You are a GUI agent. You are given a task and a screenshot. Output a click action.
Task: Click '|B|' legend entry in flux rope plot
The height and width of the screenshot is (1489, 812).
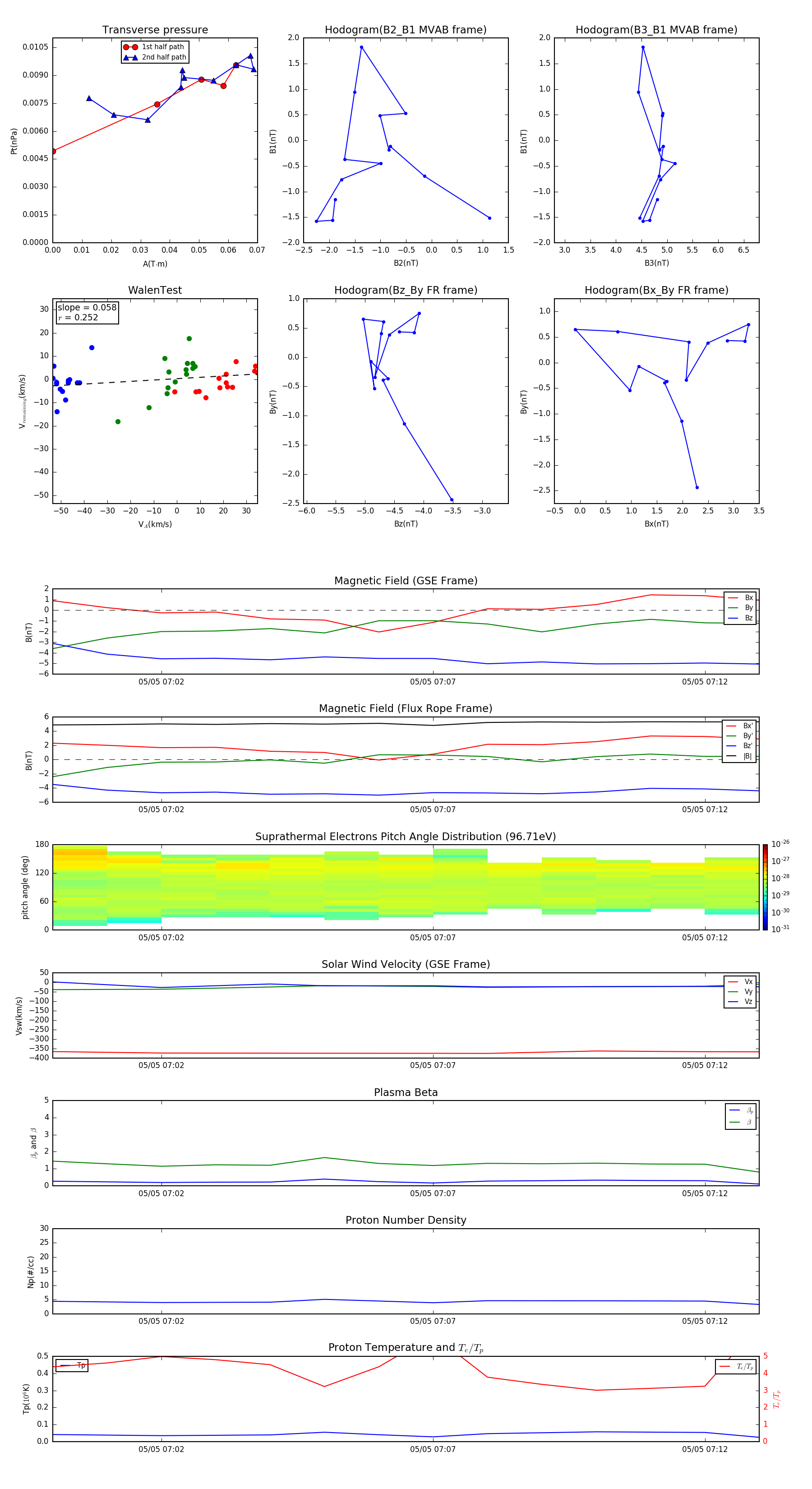pyautogui.click(x=739, y=755)
